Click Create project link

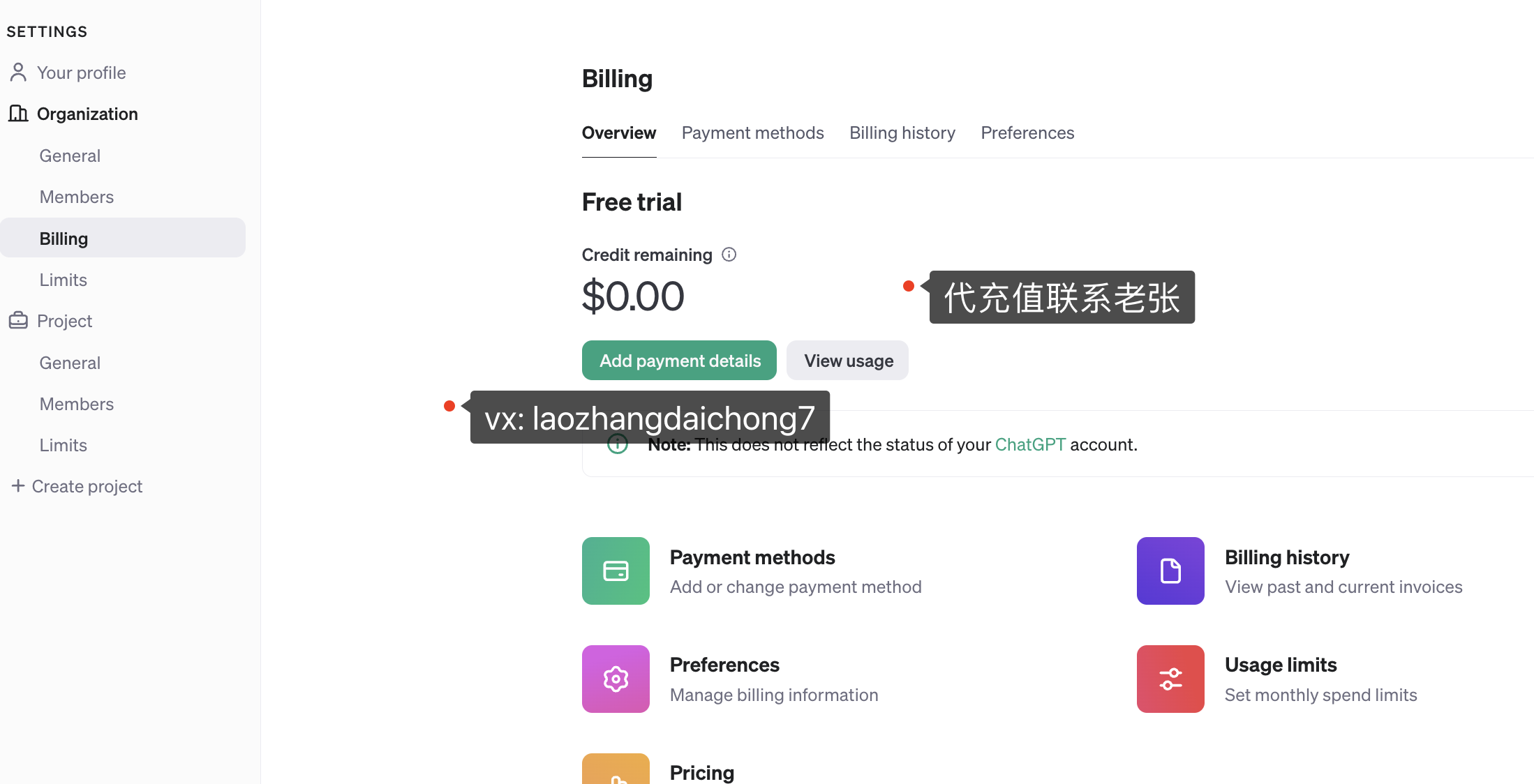tap(87, 486)
